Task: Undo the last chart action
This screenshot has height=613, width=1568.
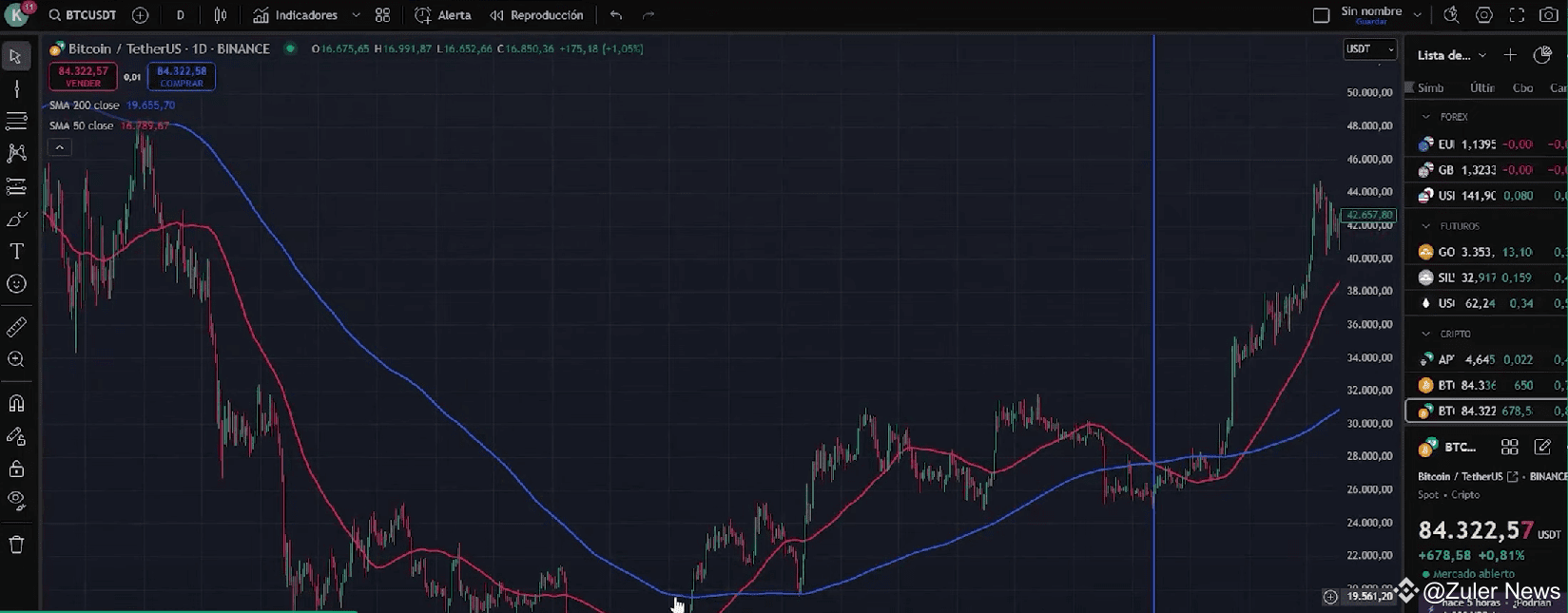Action: pos(616,15)
